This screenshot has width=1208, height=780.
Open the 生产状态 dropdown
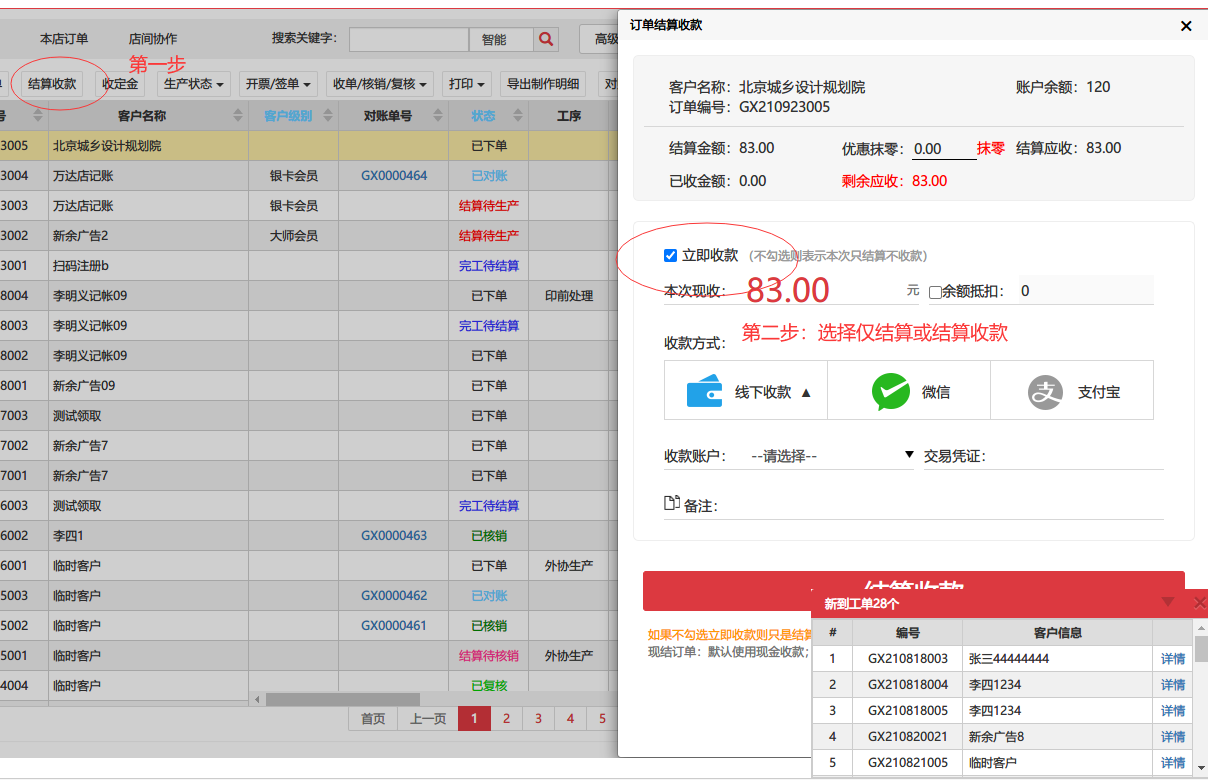pos(193,84)
